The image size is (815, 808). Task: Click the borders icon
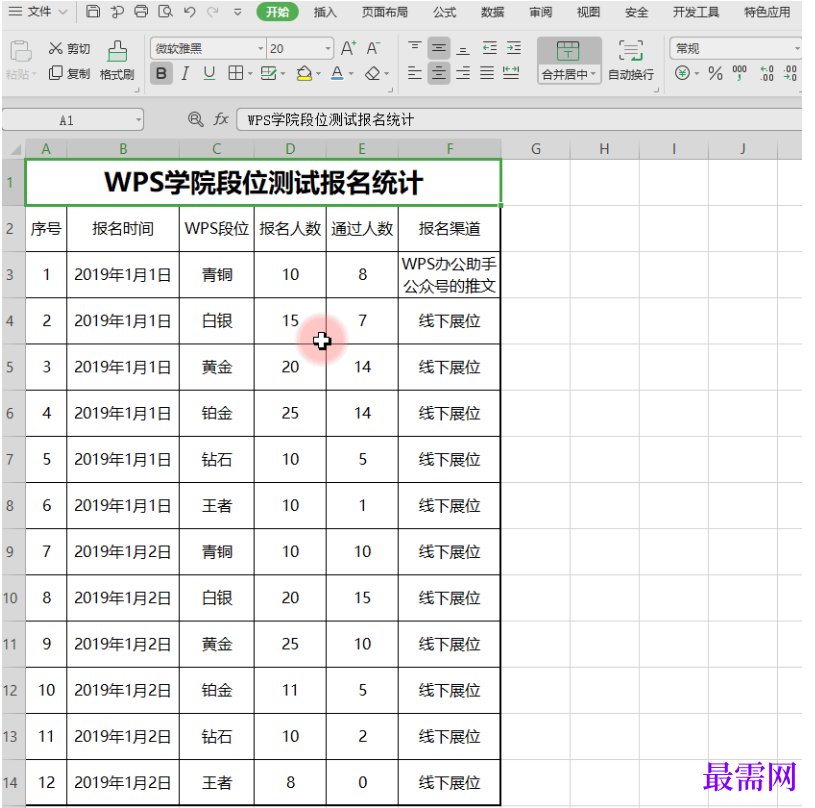tap(235, 73)
